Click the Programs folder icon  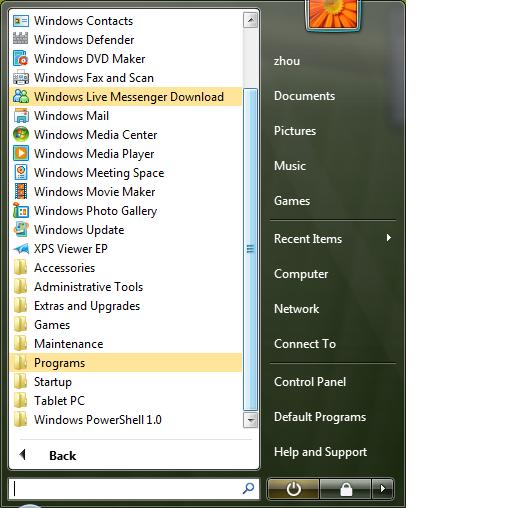click(x=21, y=362)
